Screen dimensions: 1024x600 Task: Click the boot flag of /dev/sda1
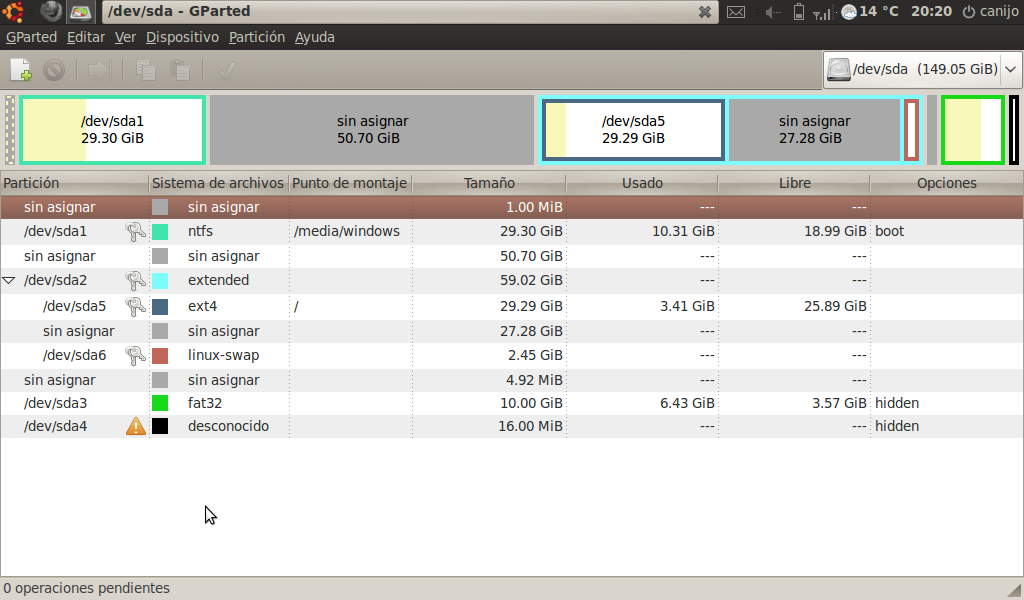coord(889,231)
